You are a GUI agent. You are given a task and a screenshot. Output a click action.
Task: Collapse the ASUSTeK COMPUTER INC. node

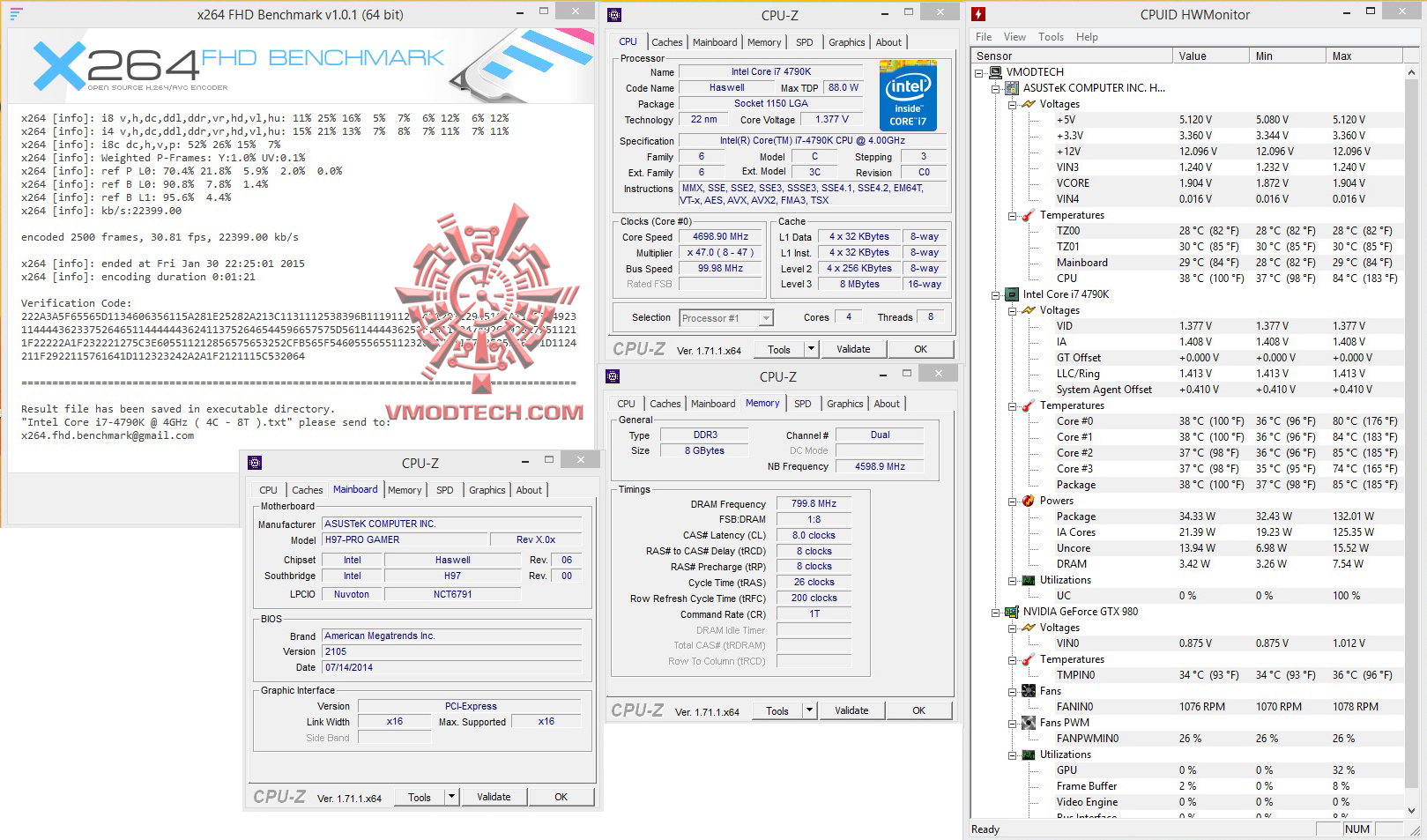pyautogui.click(x=996, y=88)
